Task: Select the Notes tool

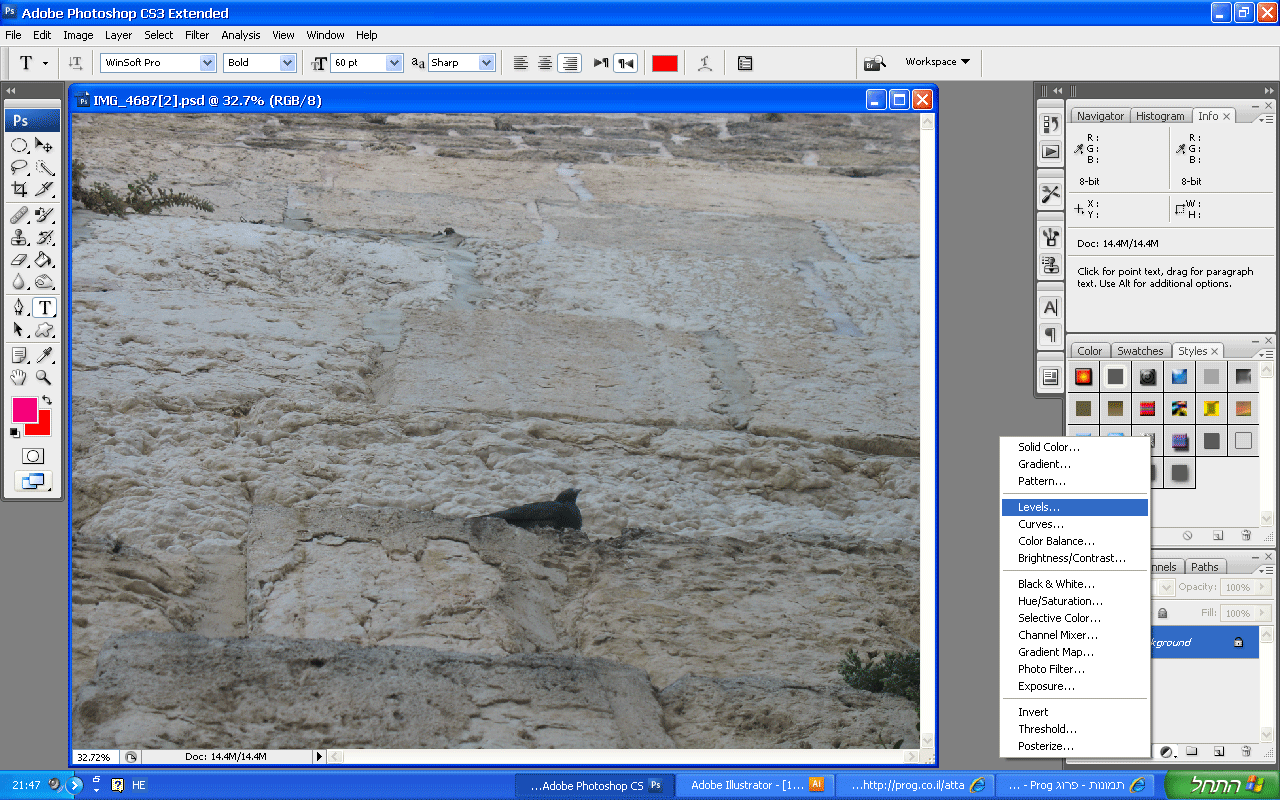Action: (19, 355)
